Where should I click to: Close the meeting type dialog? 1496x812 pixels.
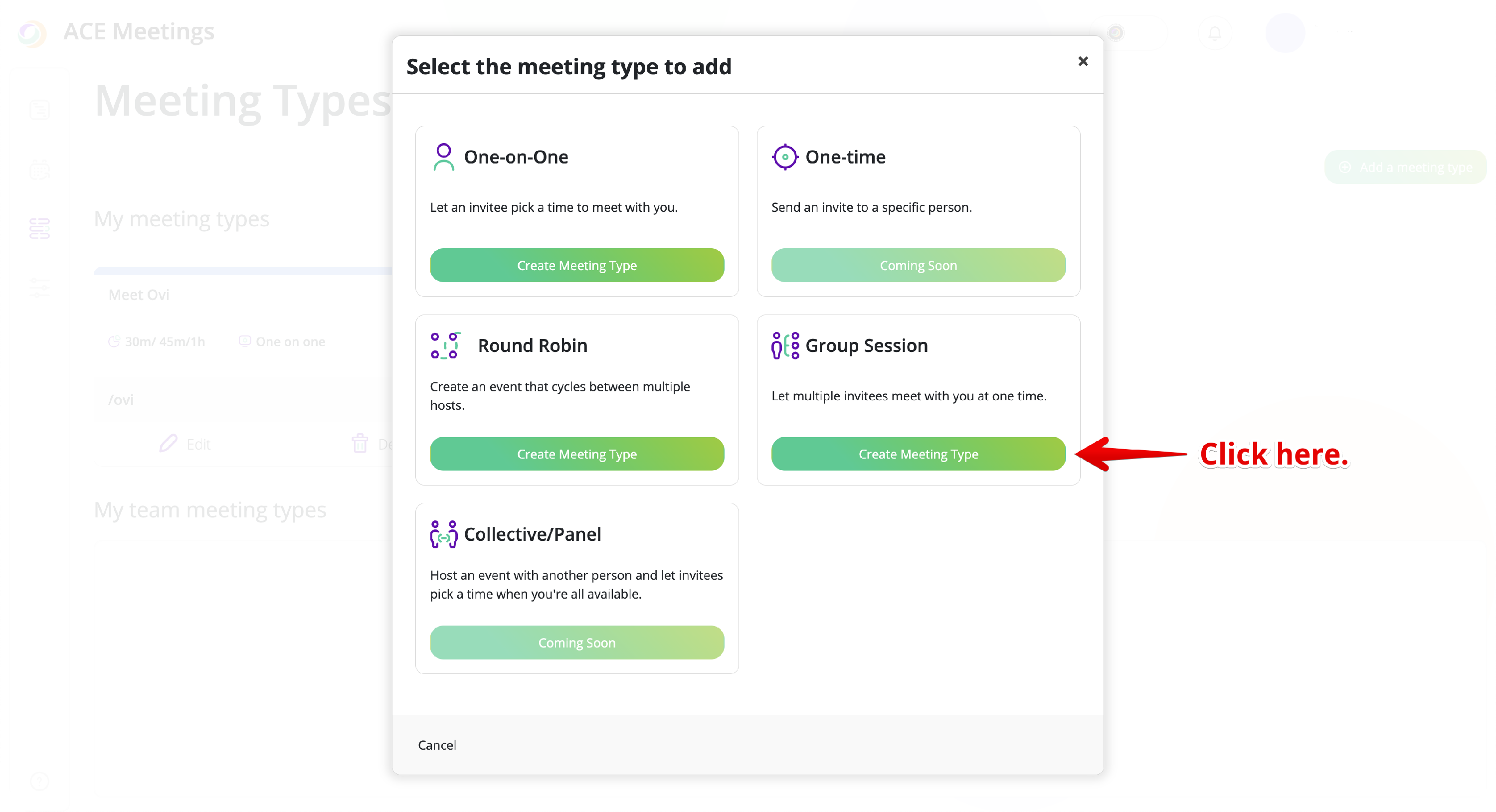tap(1083, 61)
